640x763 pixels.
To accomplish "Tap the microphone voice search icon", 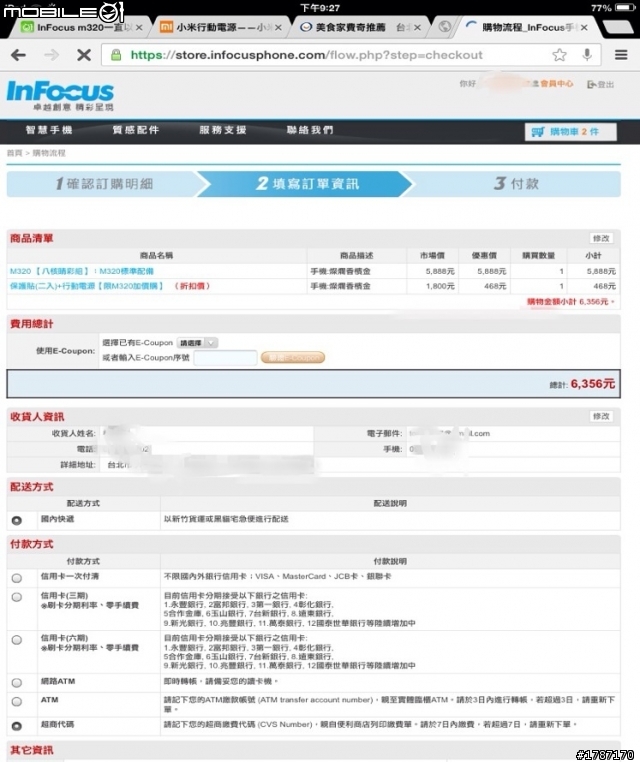I will pos(587,55).
